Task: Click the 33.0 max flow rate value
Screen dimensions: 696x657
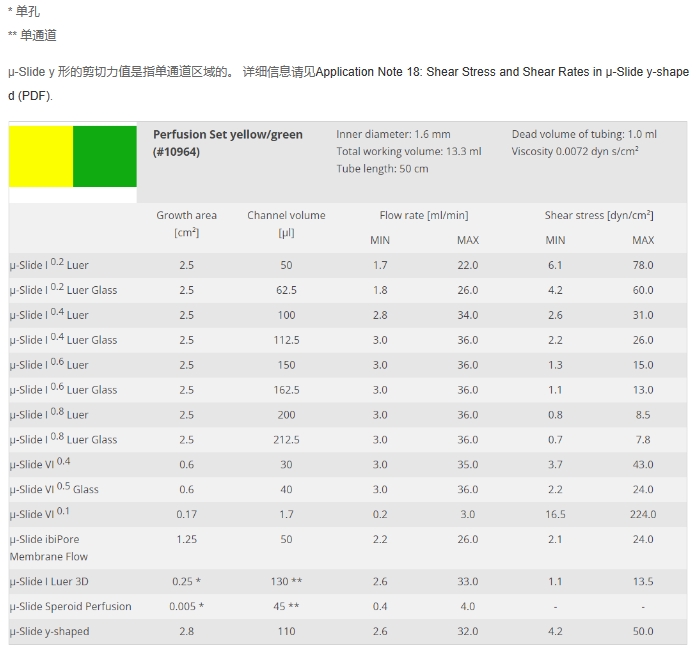Action: [x=468, y=581]
